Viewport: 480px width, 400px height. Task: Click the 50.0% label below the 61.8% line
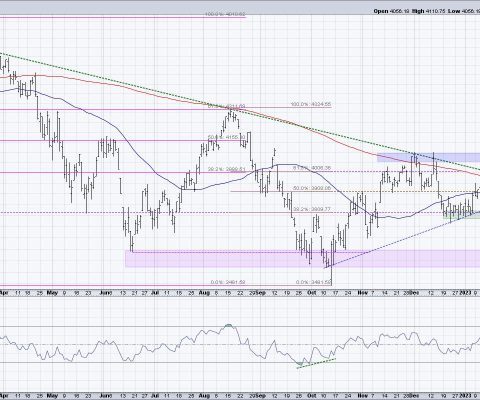pos(312,188)
